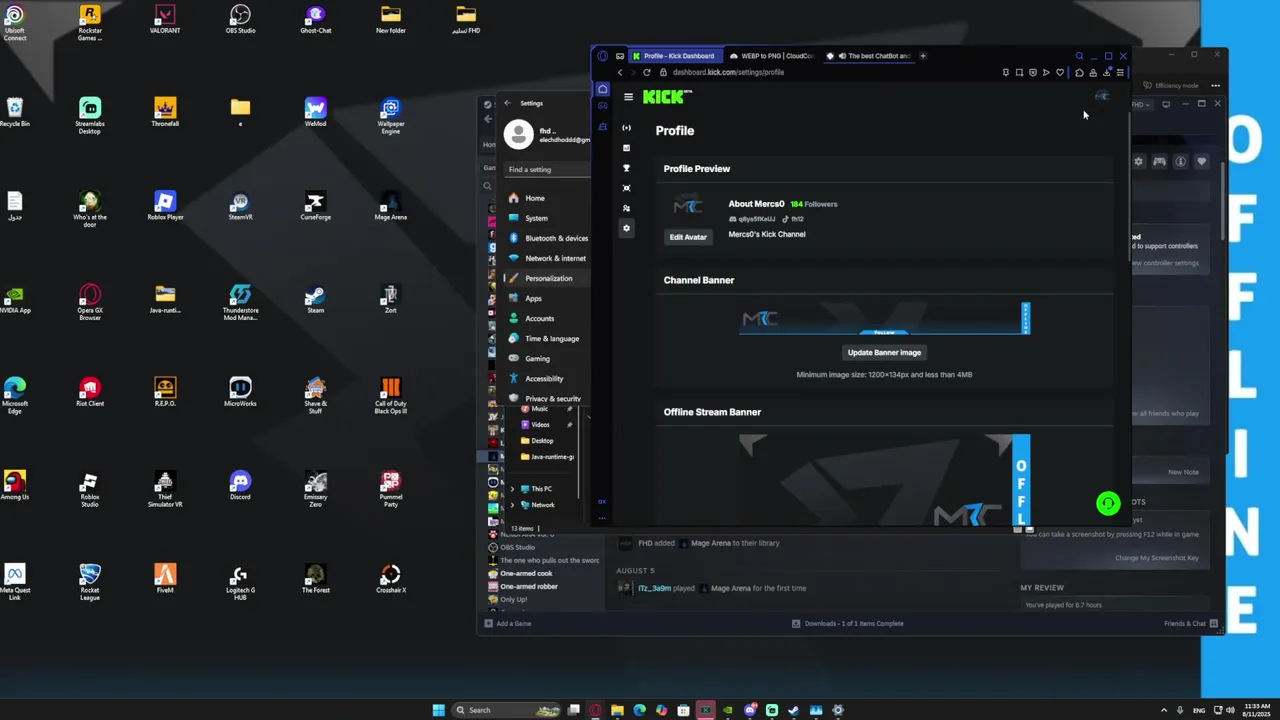This screenshot has width=1280, height=720.
Task: Click the green headset support chat bubble
Action: (x=1108, y=503)
